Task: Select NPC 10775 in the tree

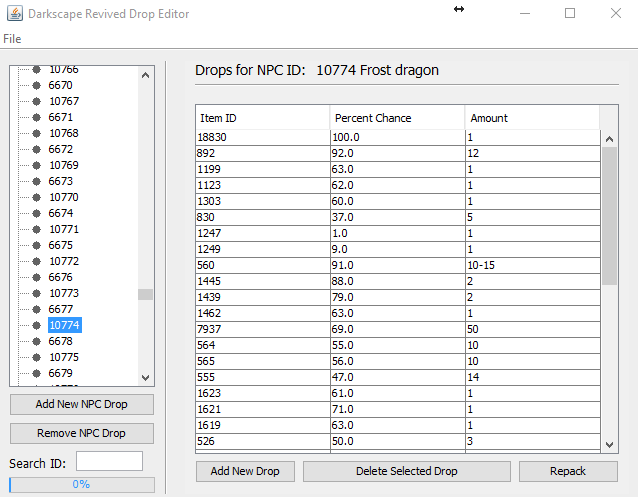Action: click(x=64, y=357)
